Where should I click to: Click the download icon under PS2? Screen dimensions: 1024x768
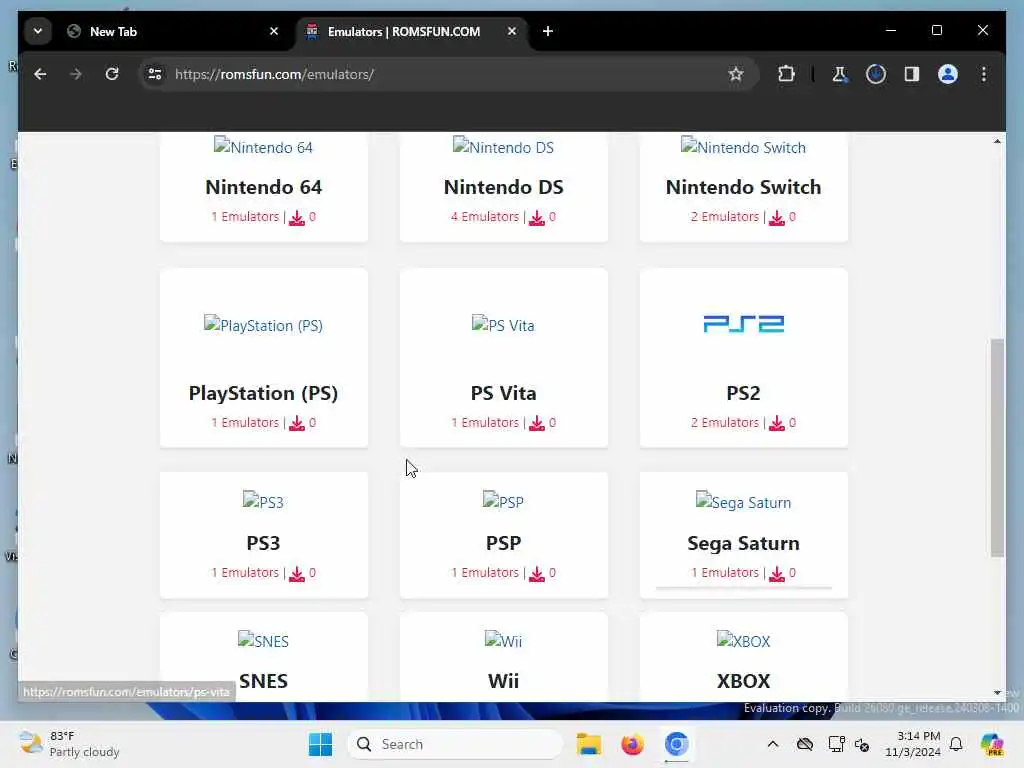point(777,423)
